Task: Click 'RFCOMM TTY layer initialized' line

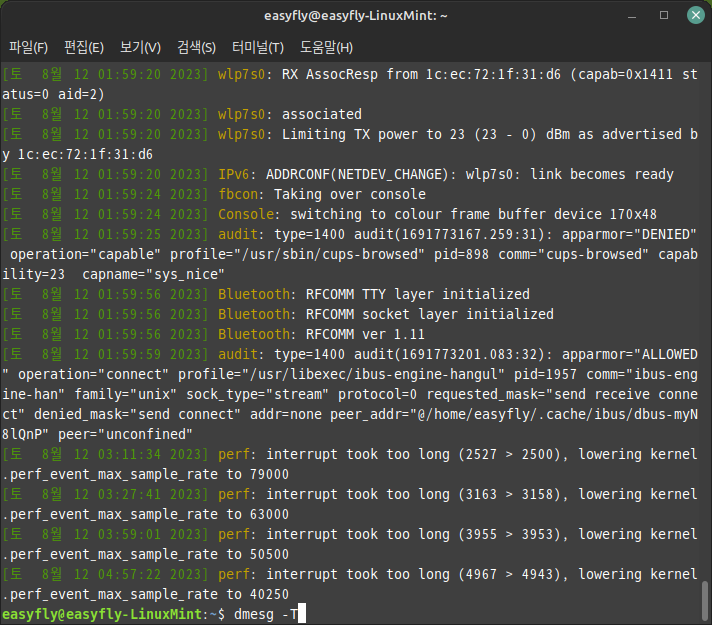Action: pos(418,294)
